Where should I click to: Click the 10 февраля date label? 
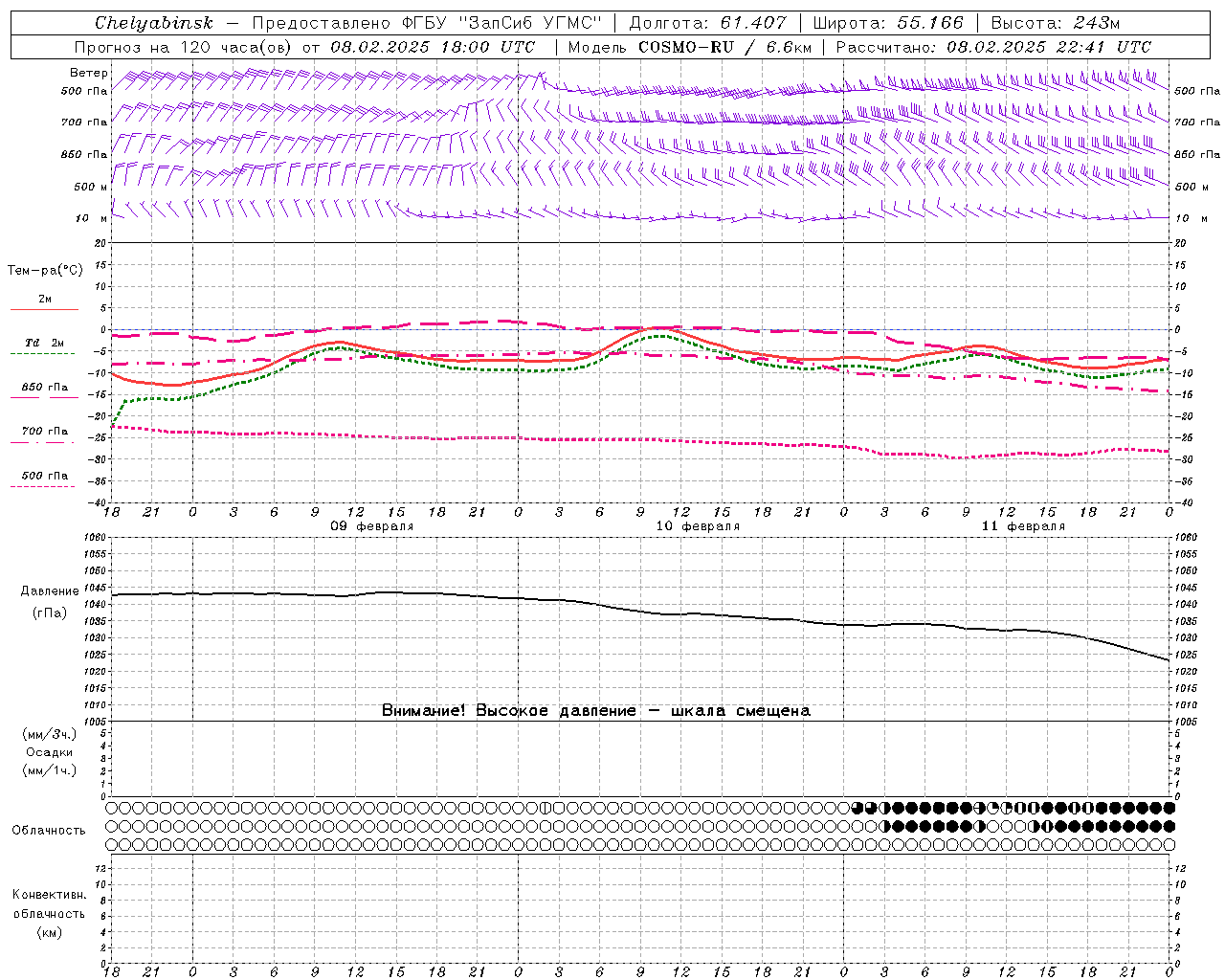[x=698, y=526]
